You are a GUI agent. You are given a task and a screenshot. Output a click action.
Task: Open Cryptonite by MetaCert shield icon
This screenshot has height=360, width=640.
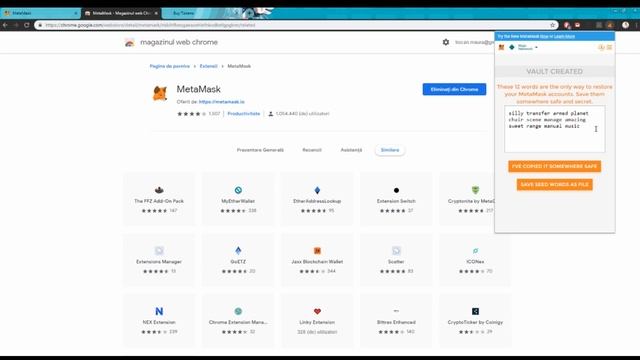(x=475, y=190)
